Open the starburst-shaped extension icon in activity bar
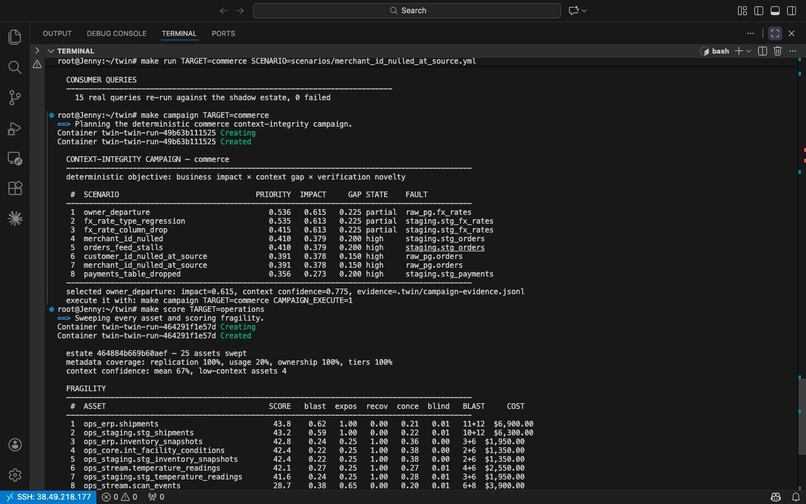Viewport: 806px width, 504px height. (14, 219)
